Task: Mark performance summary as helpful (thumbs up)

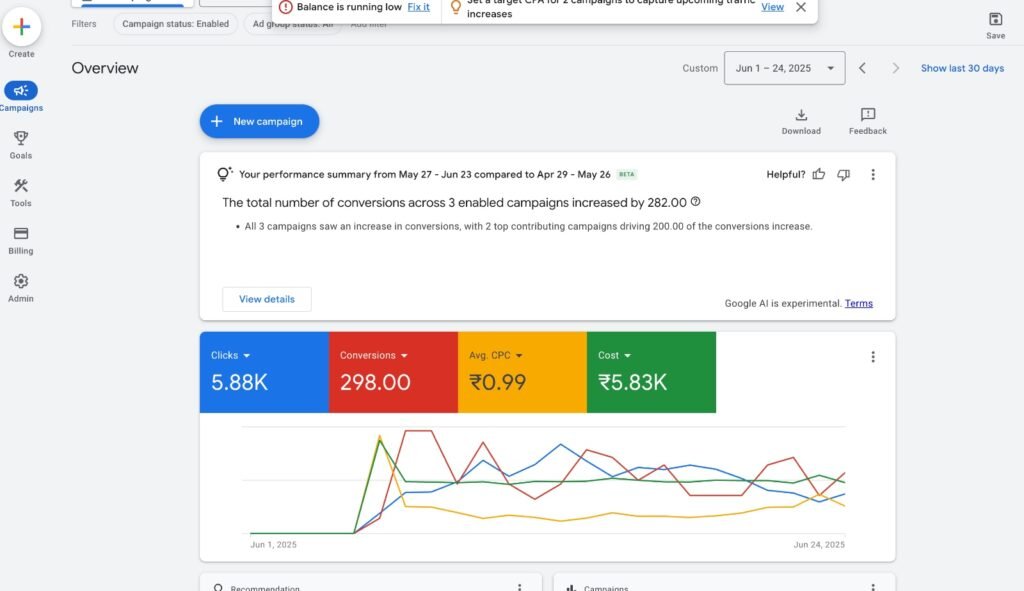Action: click(x=819, y=174)
